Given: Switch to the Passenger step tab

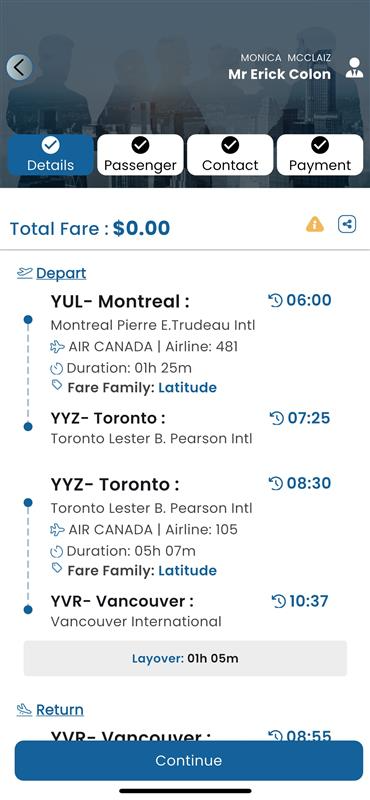Looking at the screenshot, I should click(x=140, y=155).
